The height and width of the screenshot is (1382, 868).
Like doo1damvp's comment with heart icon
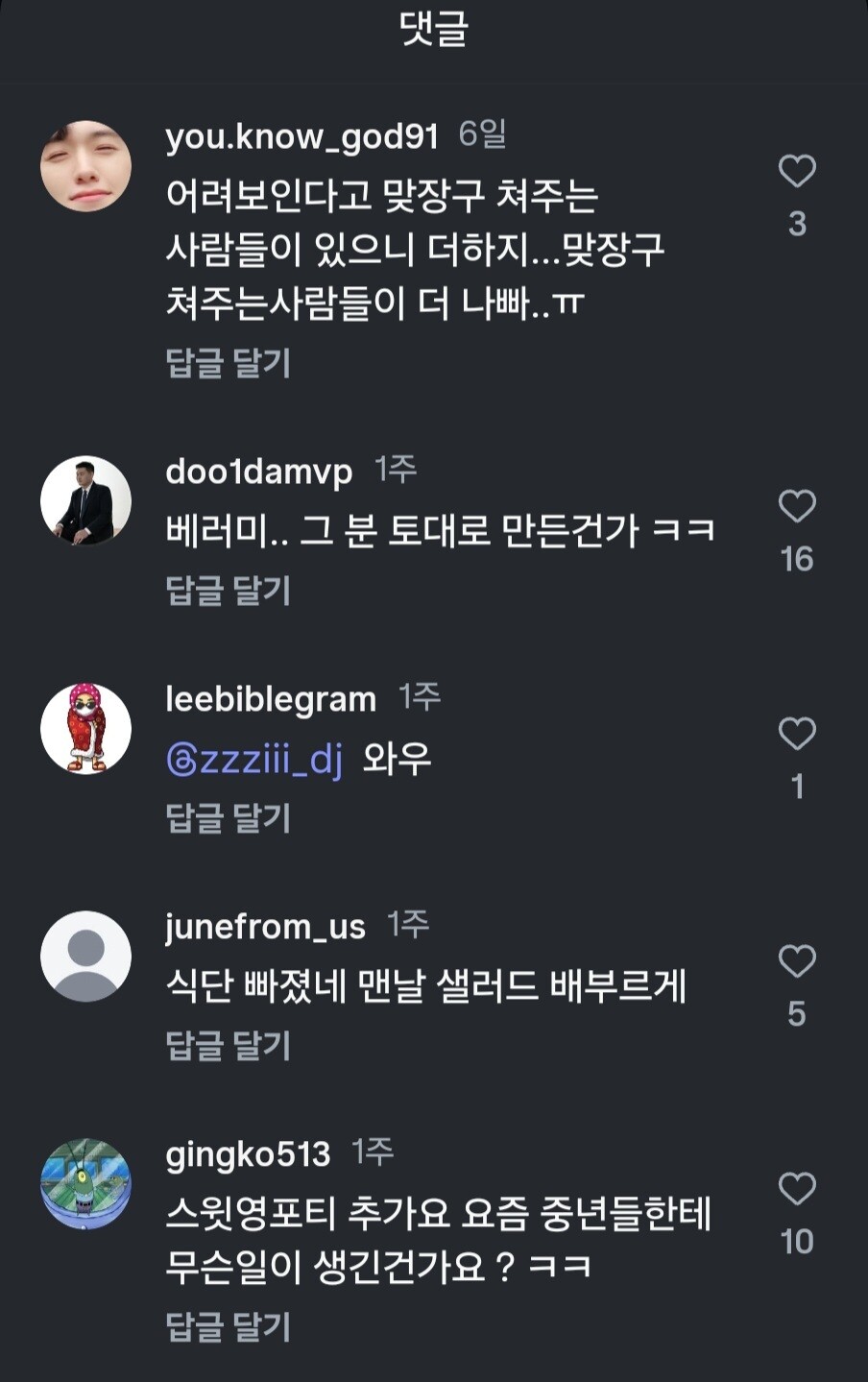796,506
